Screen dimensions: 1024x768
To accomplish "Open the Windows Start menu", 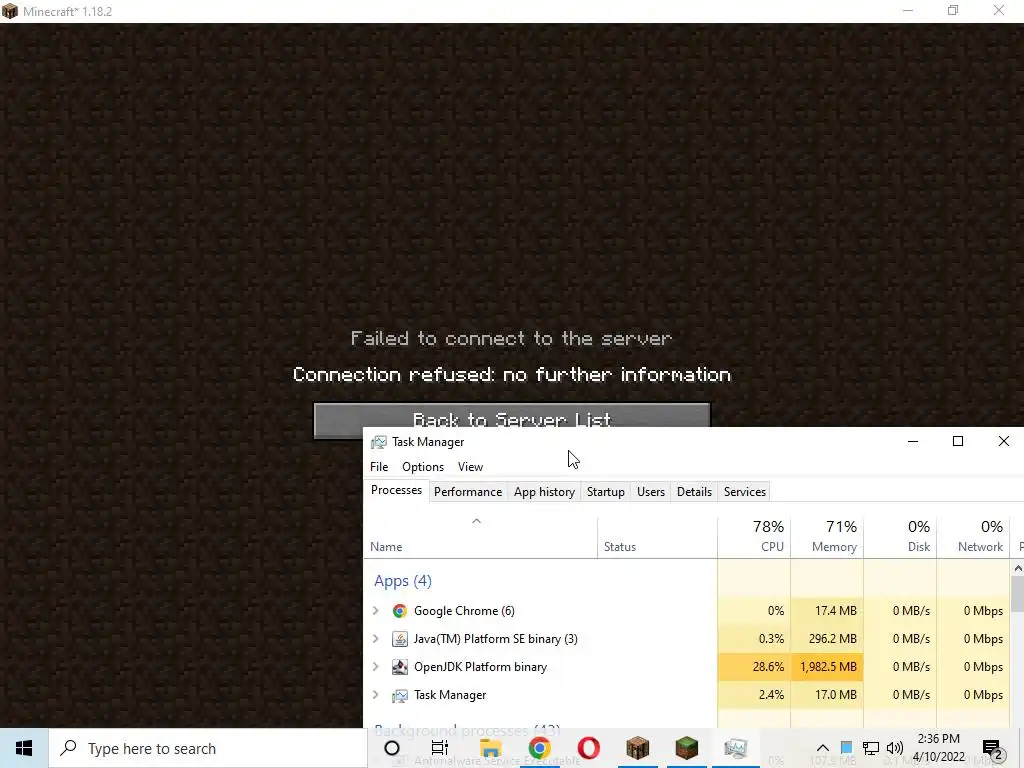I will click(24, 748).
